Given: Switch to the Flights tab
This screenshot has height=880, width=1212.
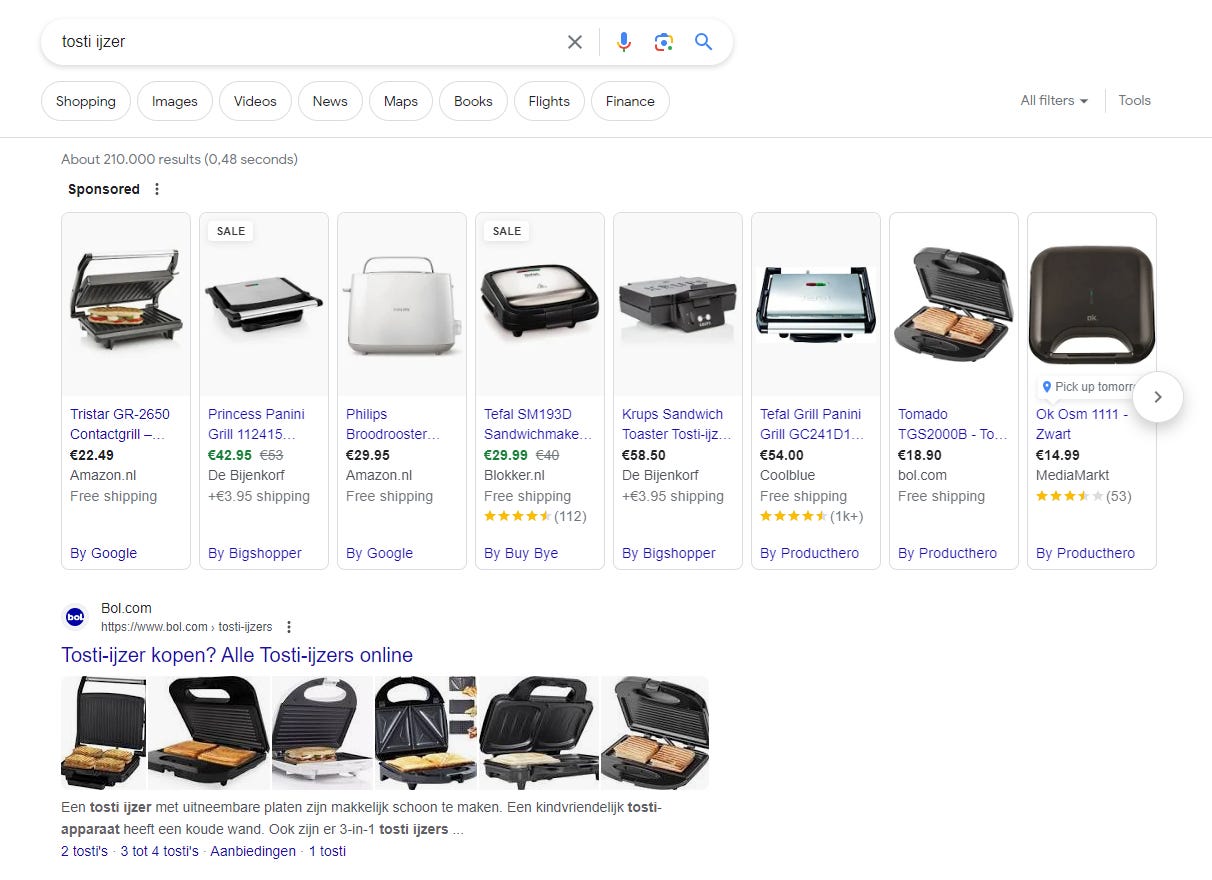Looking at the screenshot, I should tap(549, 101).
